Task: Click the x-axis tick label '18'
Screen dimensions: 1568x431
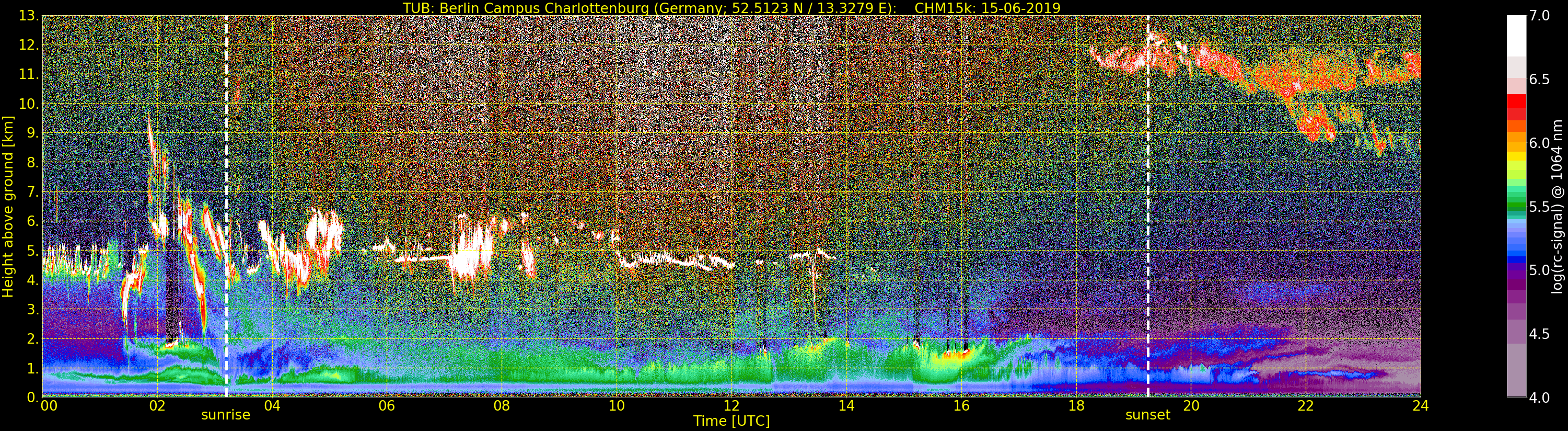Action: point(1076,405)
